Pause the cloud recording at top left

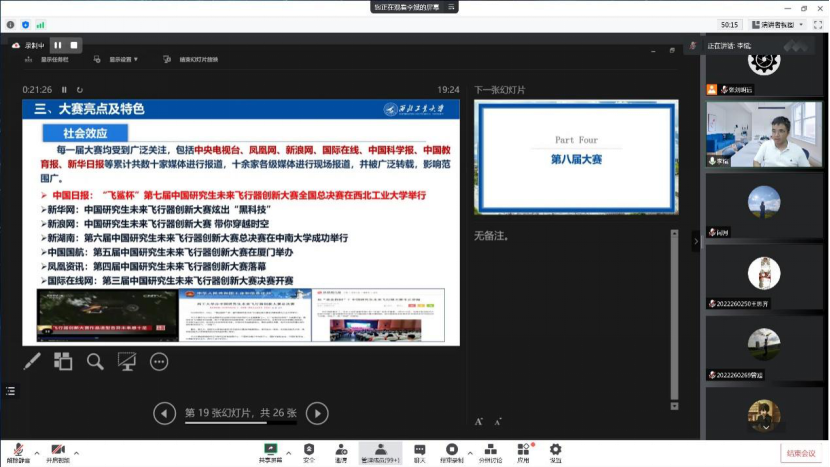(57, 45)
